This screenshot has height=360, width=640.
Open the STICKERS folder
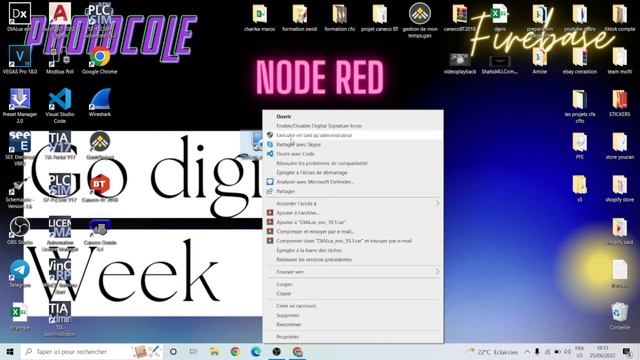point(620,103)
